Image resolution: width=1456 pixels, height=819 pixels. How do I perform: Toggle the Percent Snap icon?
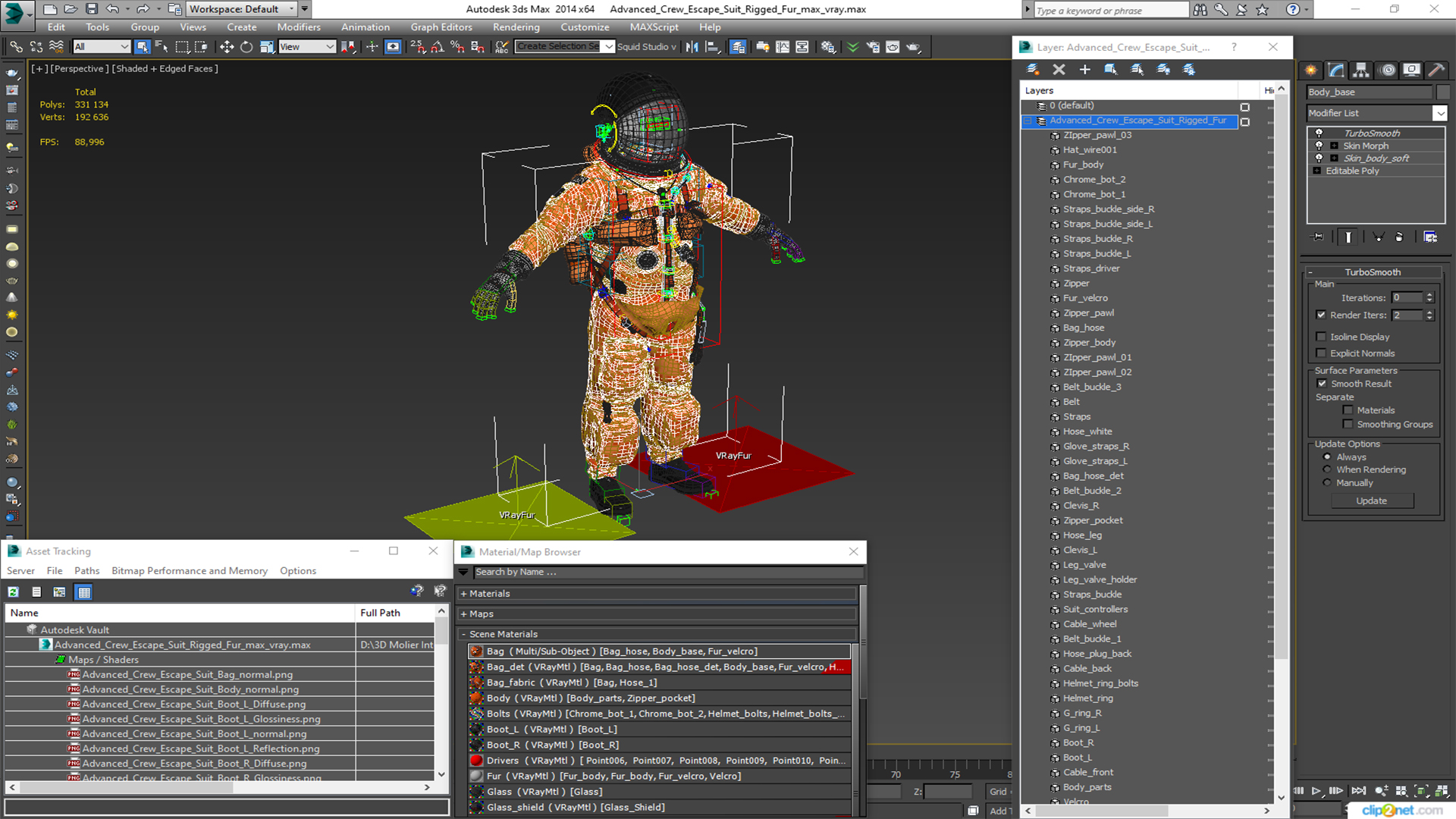(457, 47)
